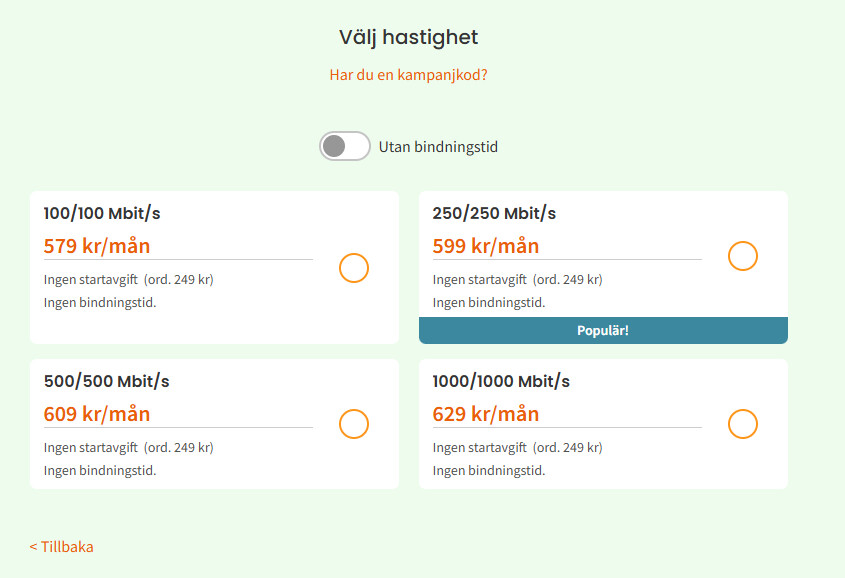845x578 pixels.
Task: Click the 'Utan bindningstid' label text
Action: coord(438,147)
